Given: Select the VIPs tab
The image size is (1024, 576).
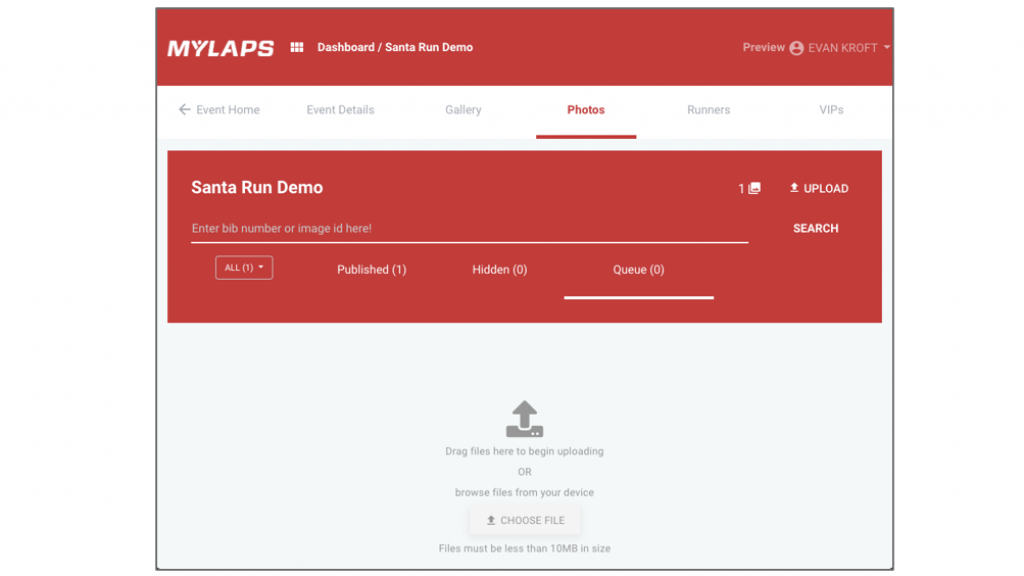Looking at the screenshot, I should coord(831,110).
